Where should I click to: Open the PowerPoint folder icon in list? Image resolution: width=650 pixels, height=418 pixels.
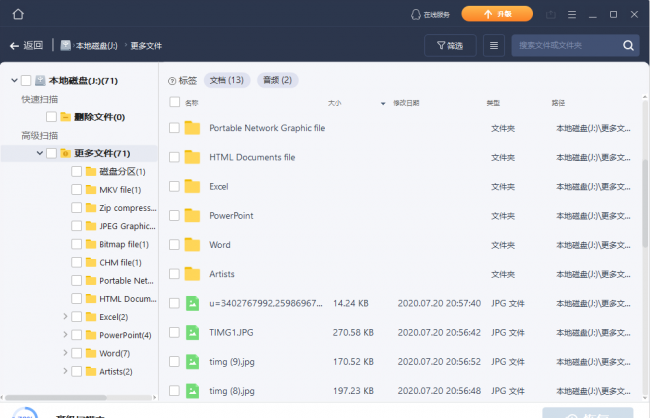coord(192,215)
